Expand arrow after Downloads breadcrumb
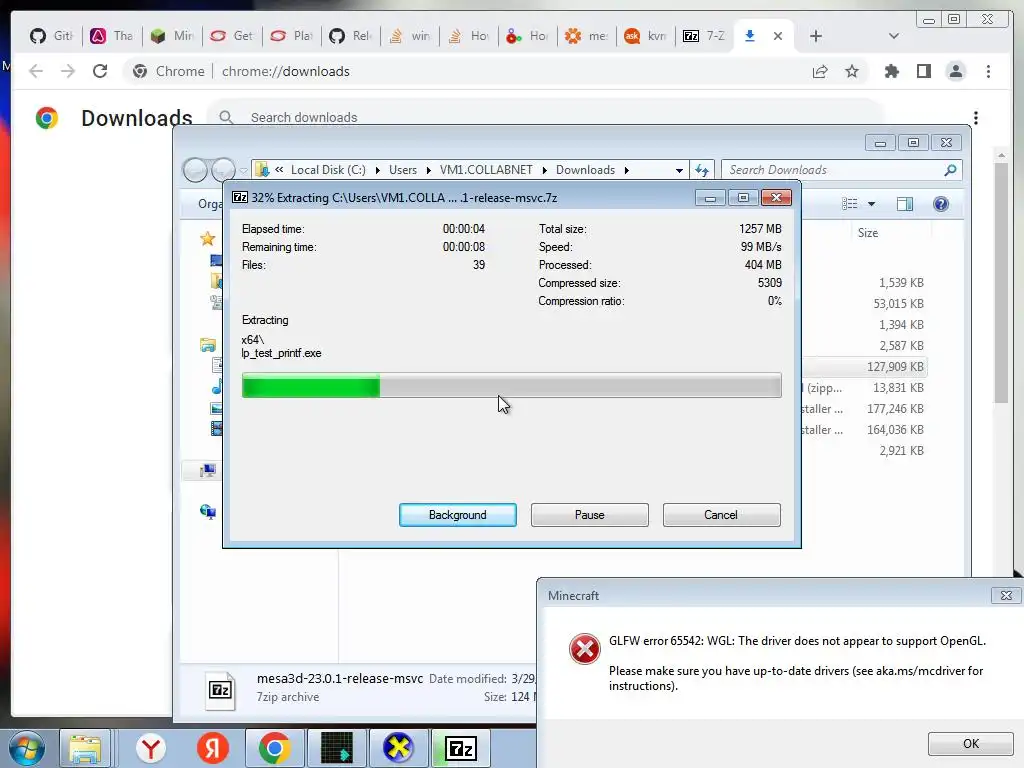 coord(626,170)
